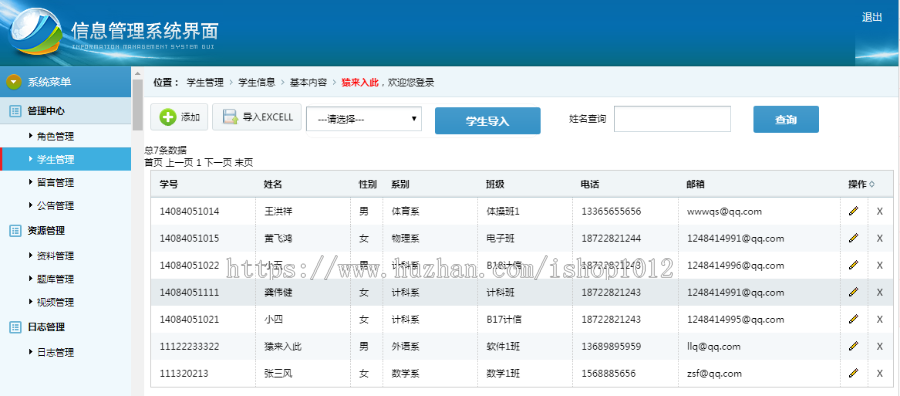The image size is (900, 396).
Task: Click the sidebar vertical scrollbar thumb
Action: click(x=137, y=105)
